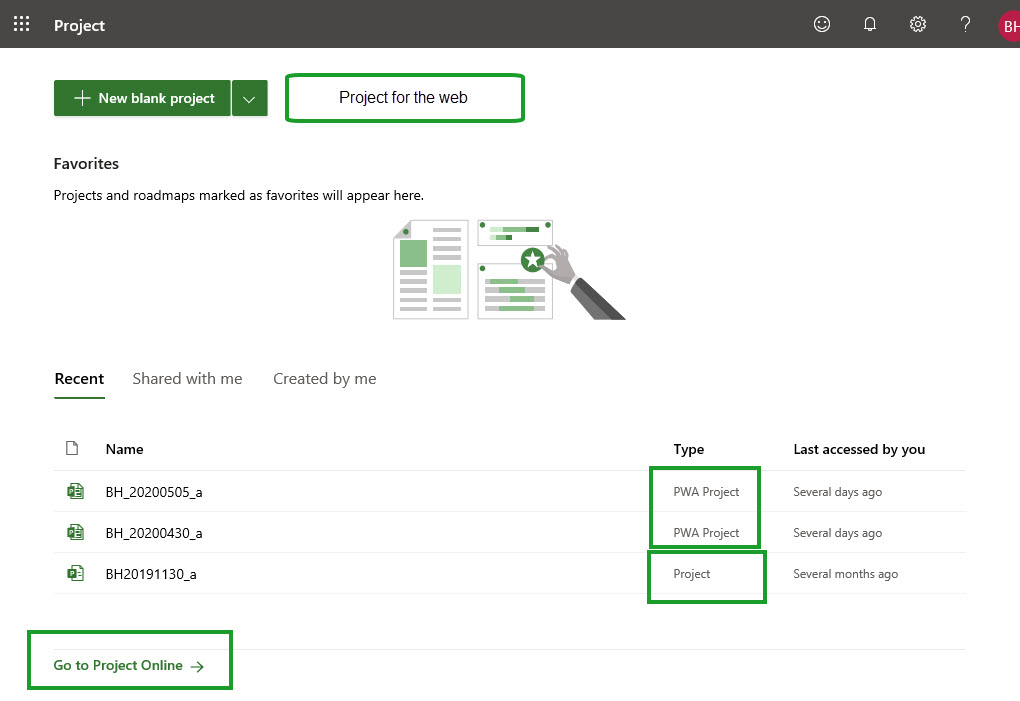Viewport: 1020px width, 701px height.
Task: Click the Project app title in header
Action: point(79,25)
